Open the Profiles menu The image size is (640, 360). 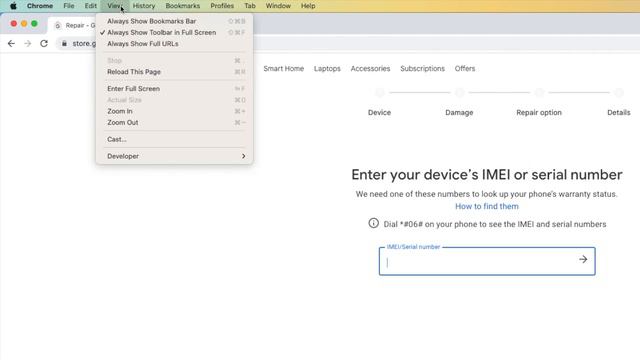222,6
